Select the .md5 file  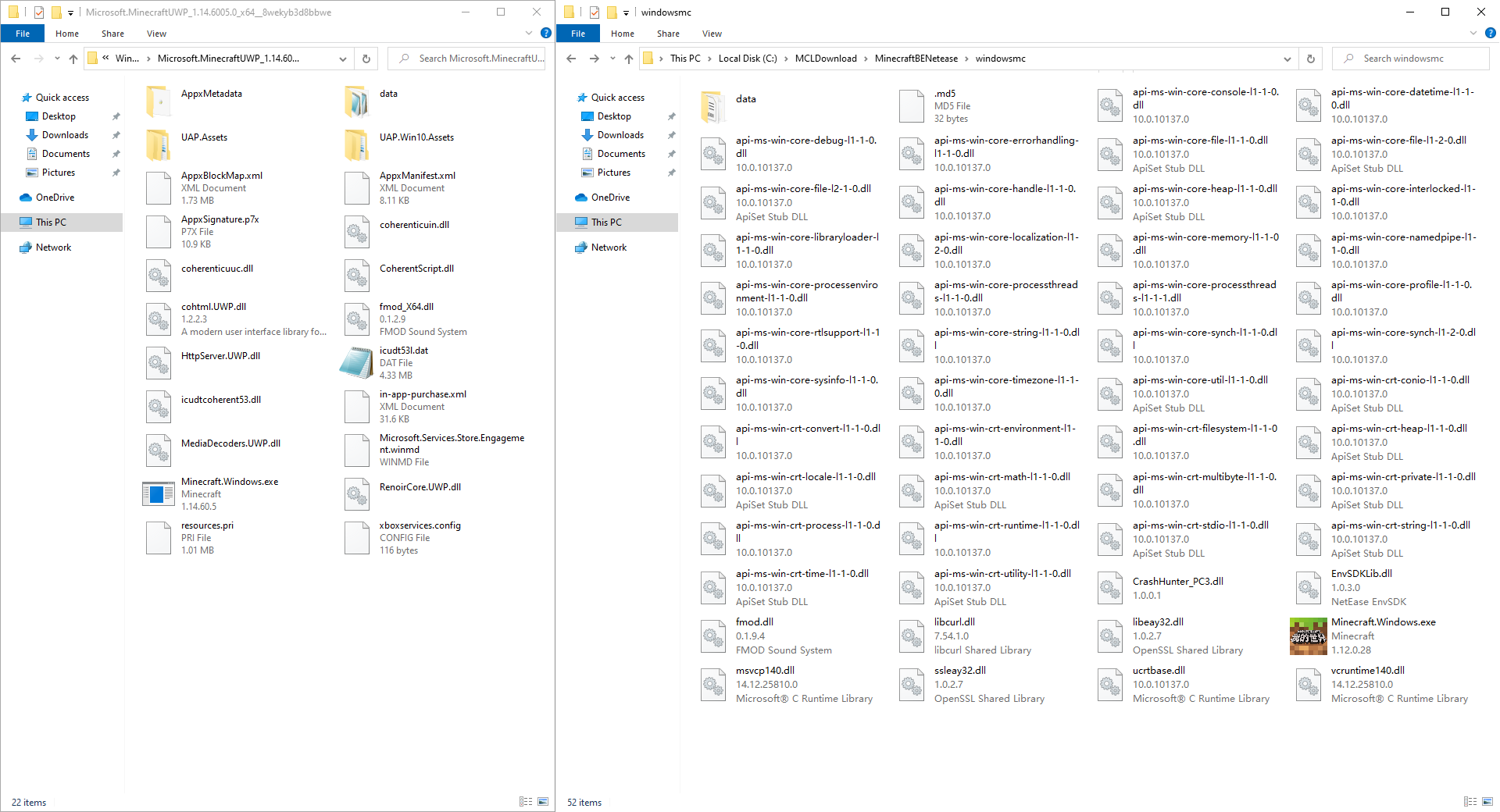pyautogui.click(x=987, y=106)
